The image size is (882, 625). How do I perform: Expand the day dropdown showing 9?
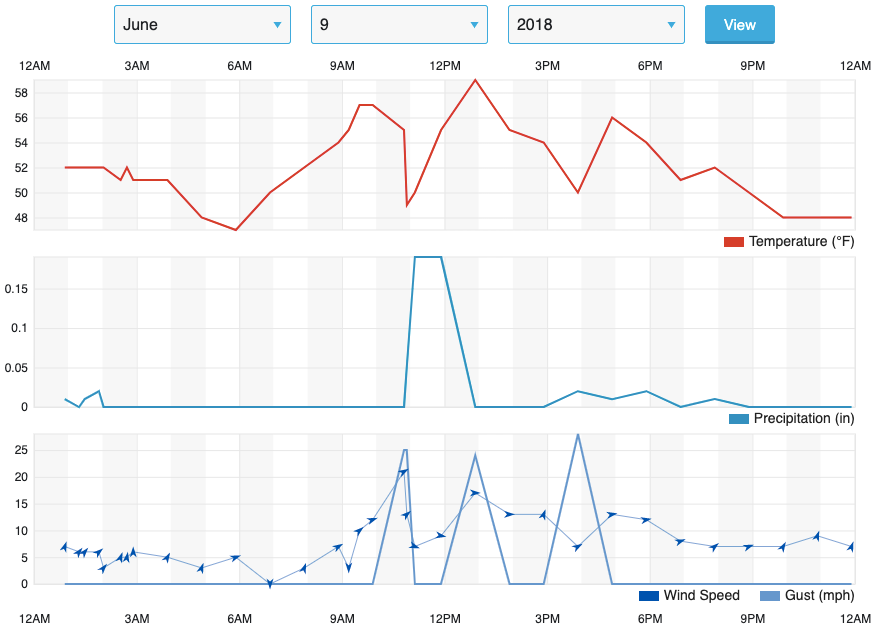coord(399,25)
